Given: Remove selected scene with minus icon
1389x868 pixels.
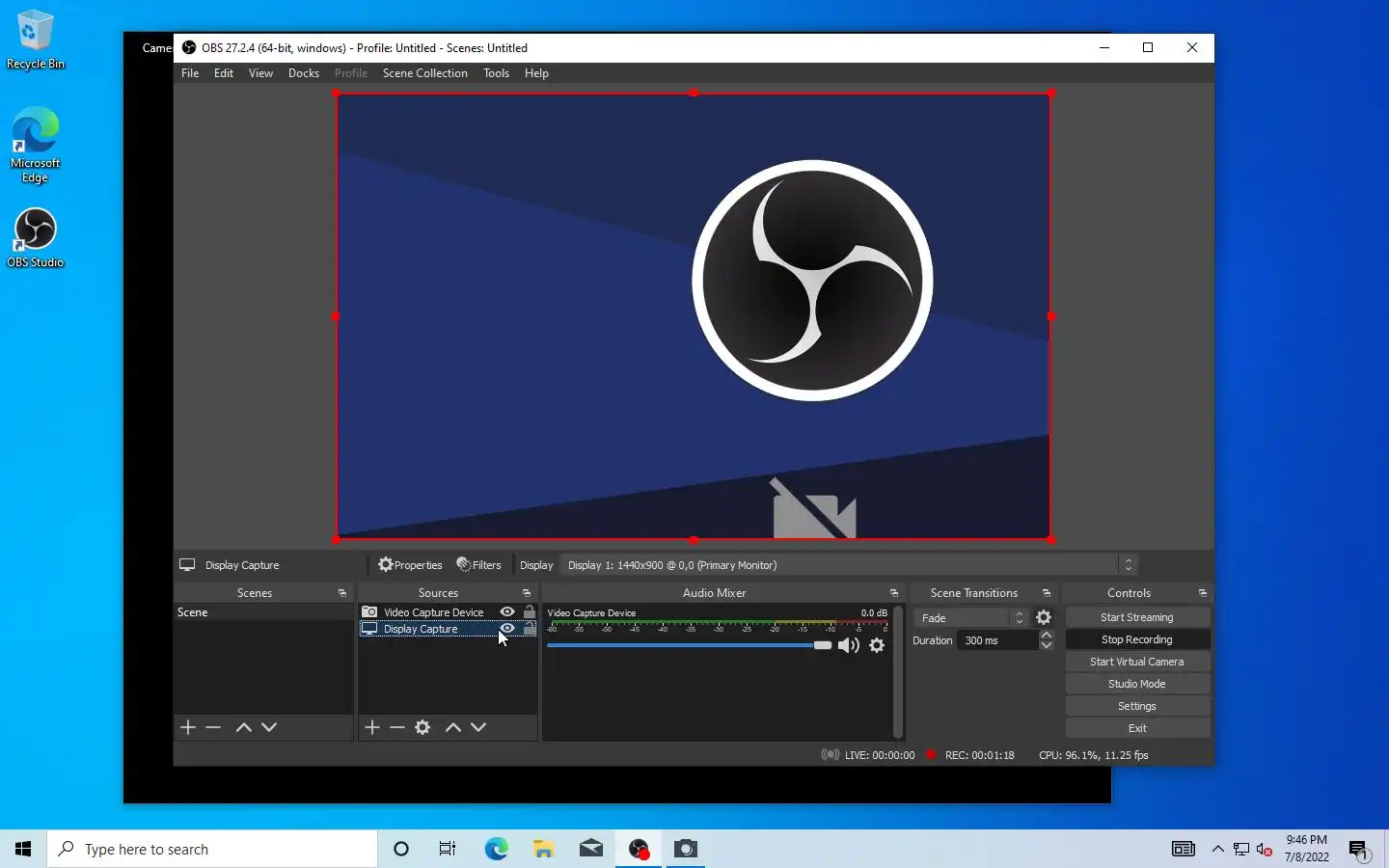Looking at the screenshot, I should tap(213, 727).
